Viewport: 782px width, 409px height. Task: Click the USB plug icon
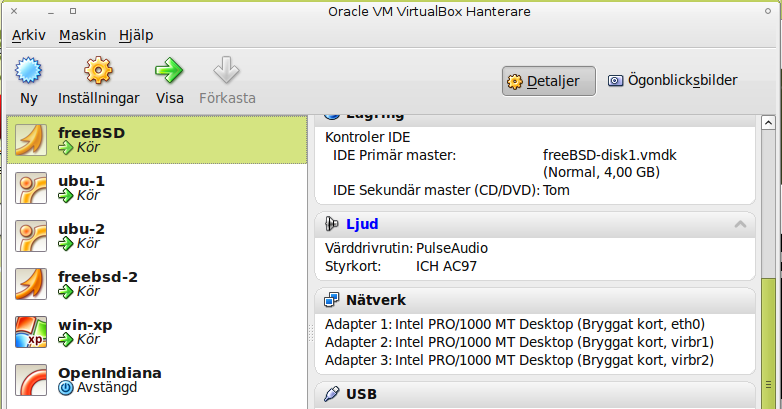click(x=332, y=394)
